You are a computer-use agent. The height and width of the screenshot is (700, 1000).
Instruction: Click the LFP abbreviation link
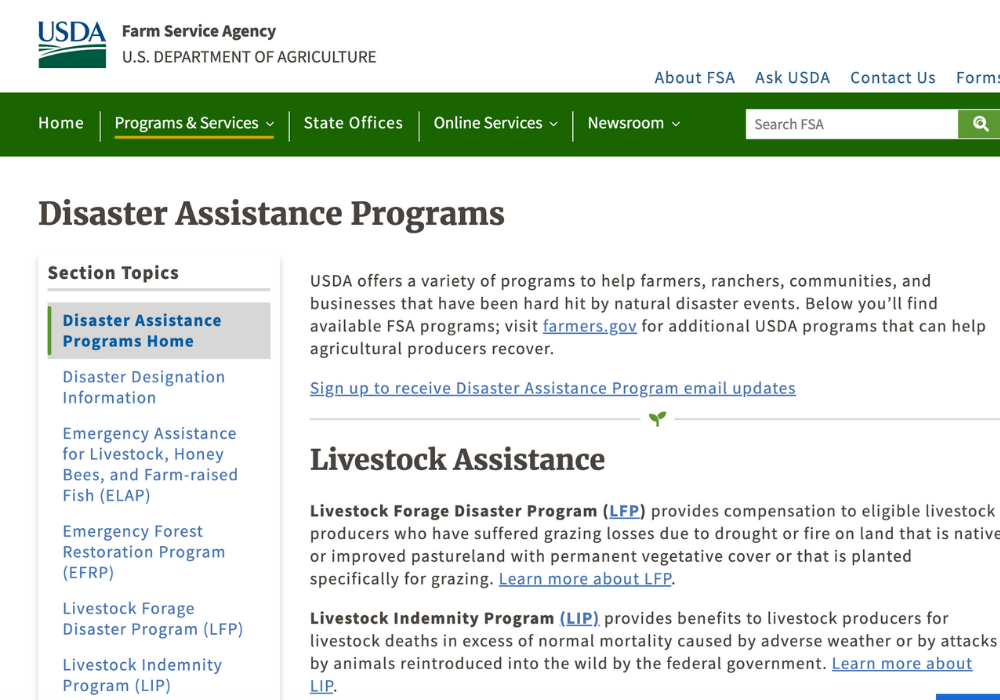pos(624,511)
